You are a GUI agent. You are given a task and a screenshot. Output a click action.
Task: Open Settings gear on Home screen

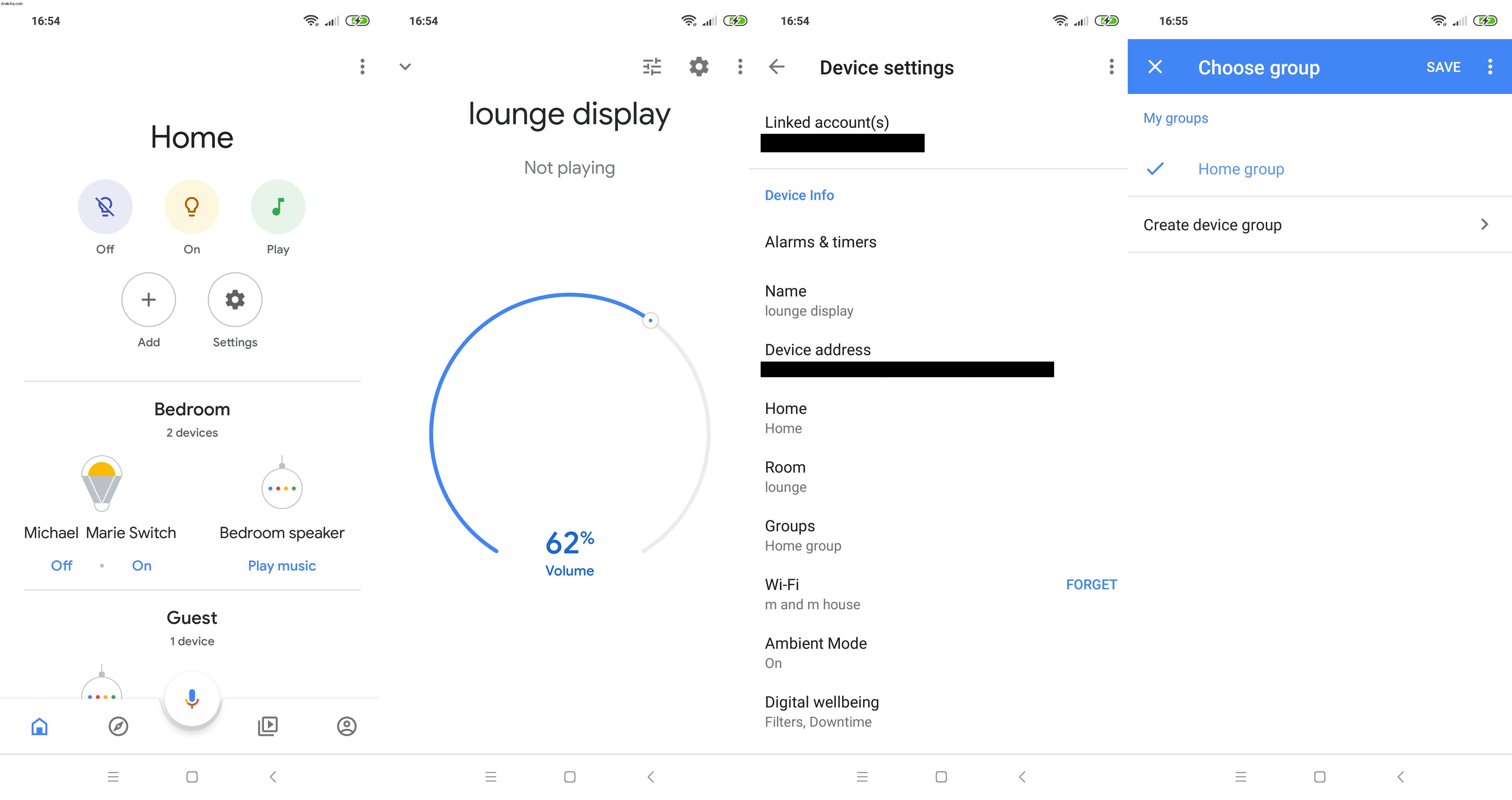click(x=235, y=299)
